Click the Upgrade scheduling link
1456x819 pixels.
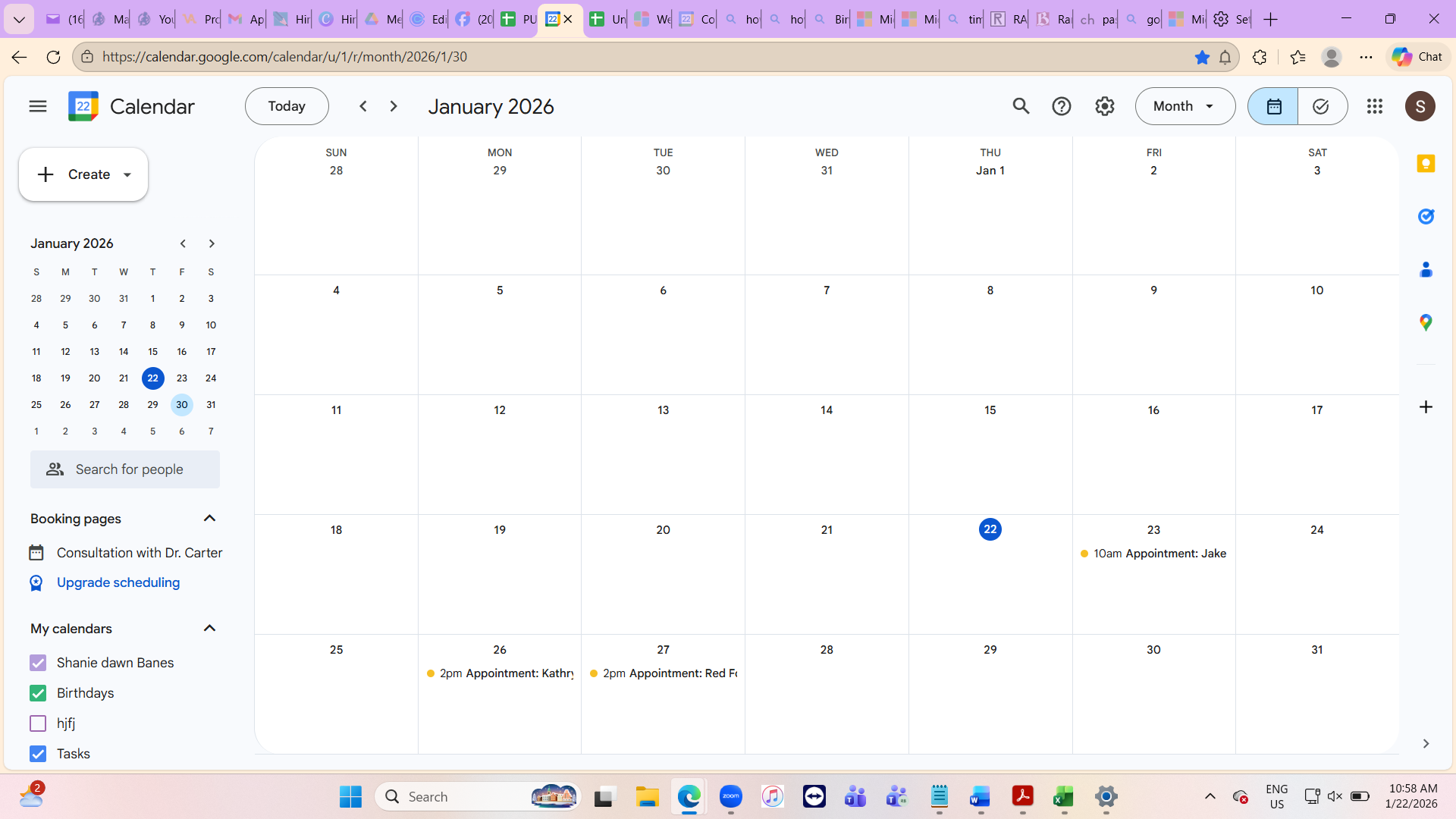118,582
